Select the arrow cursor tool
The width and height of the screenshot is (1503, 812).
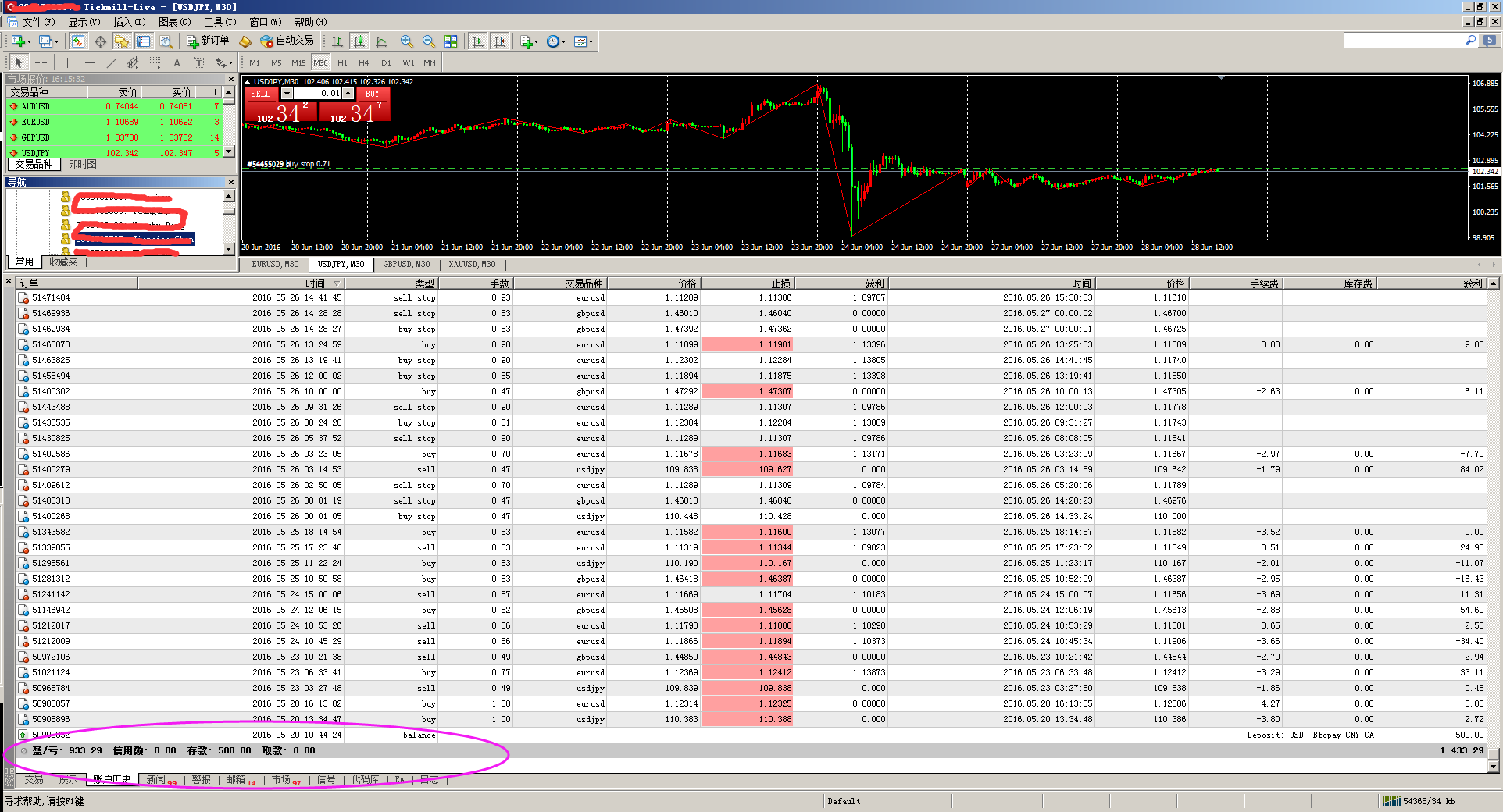[19, 62]
